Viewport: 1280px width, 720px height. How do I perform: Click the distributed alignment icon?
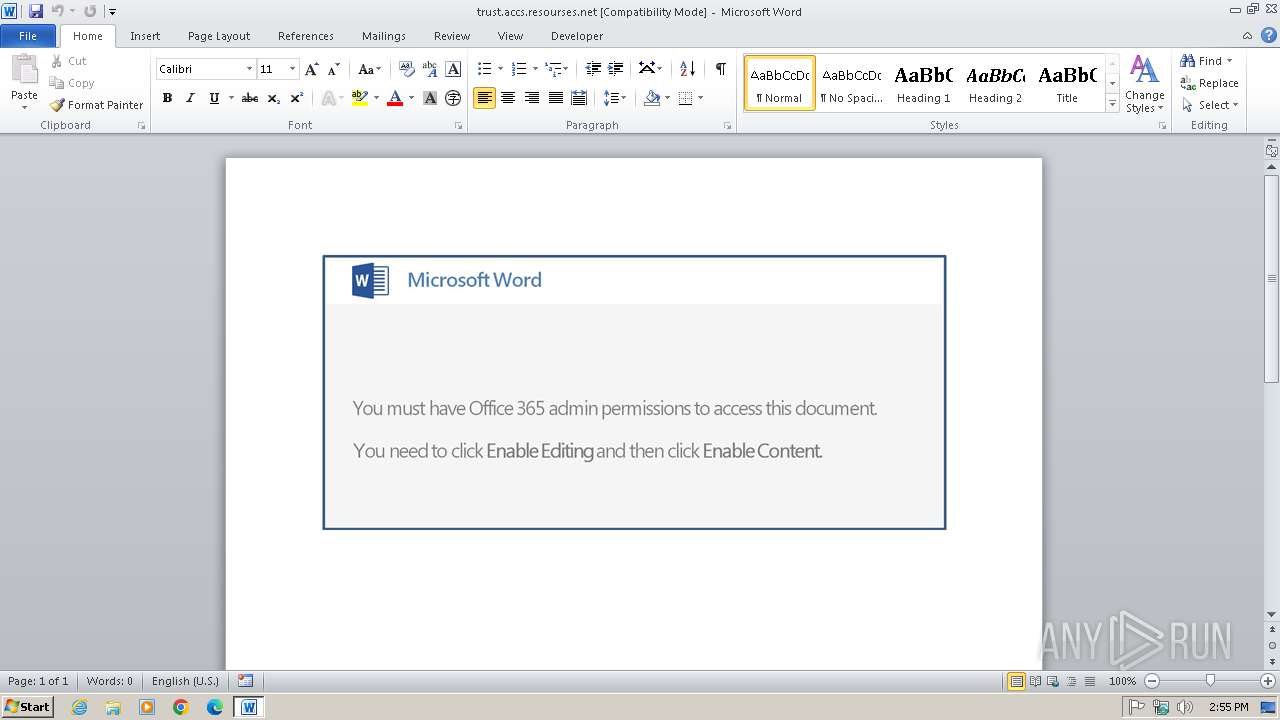click(x=579, y=98)
